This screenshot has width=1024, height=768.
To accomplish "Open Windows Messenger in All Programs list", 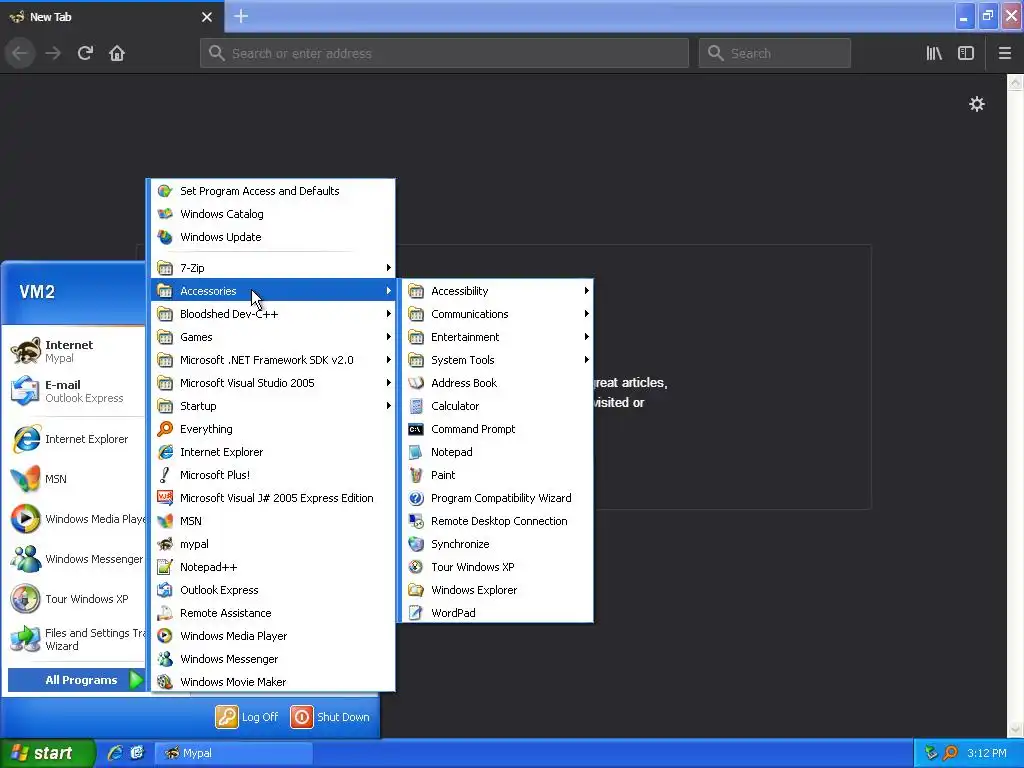I will pyautogui.click(x=273, y=659).
